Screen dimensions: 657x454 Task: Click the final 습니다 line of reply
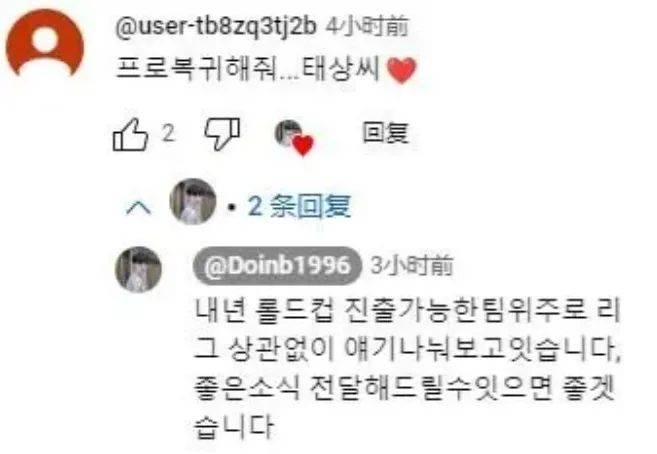(234, 427)
